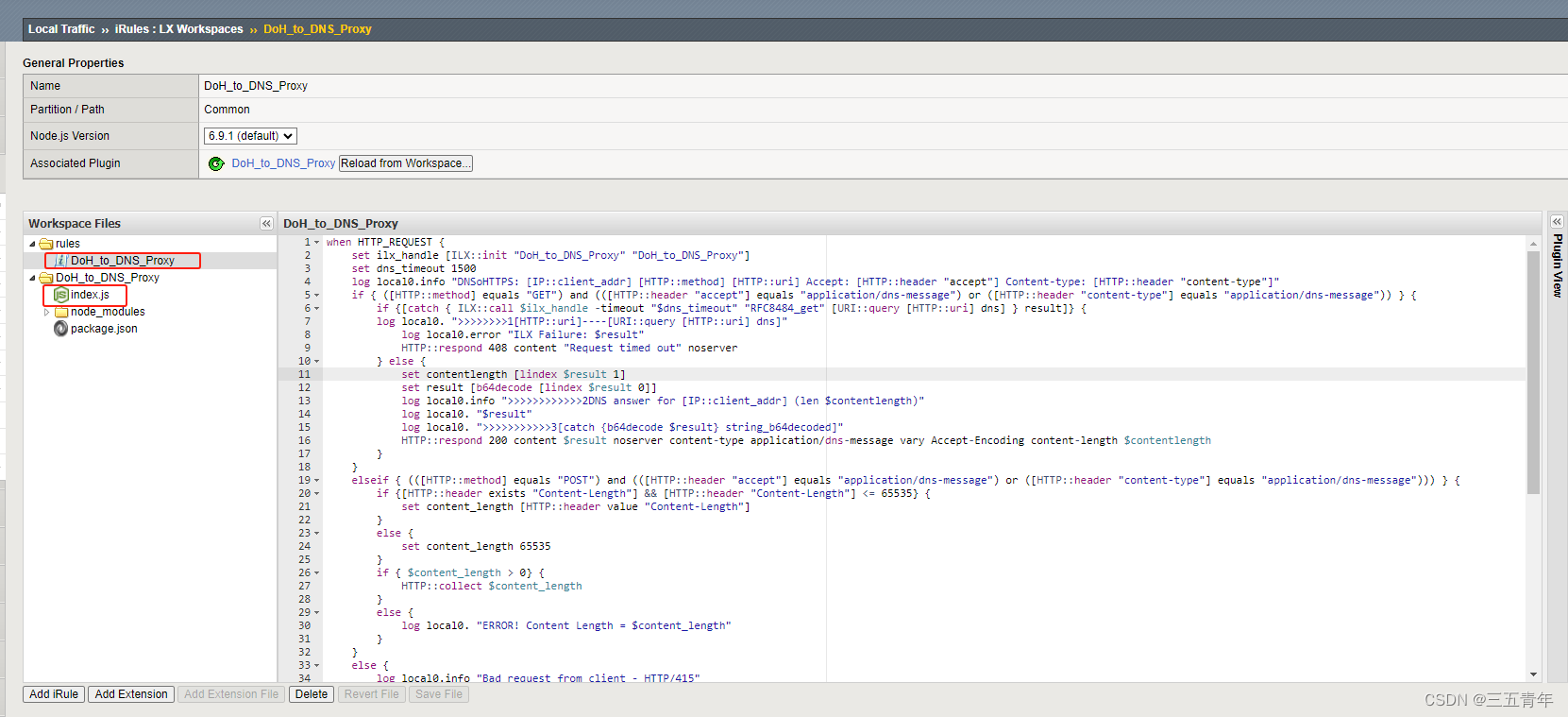Image resolution: width=1568 pixels, height=717 pixels.
Task: Go to iRules : LX Workspaces breadcrumb
Action: [x=178, y=29]
